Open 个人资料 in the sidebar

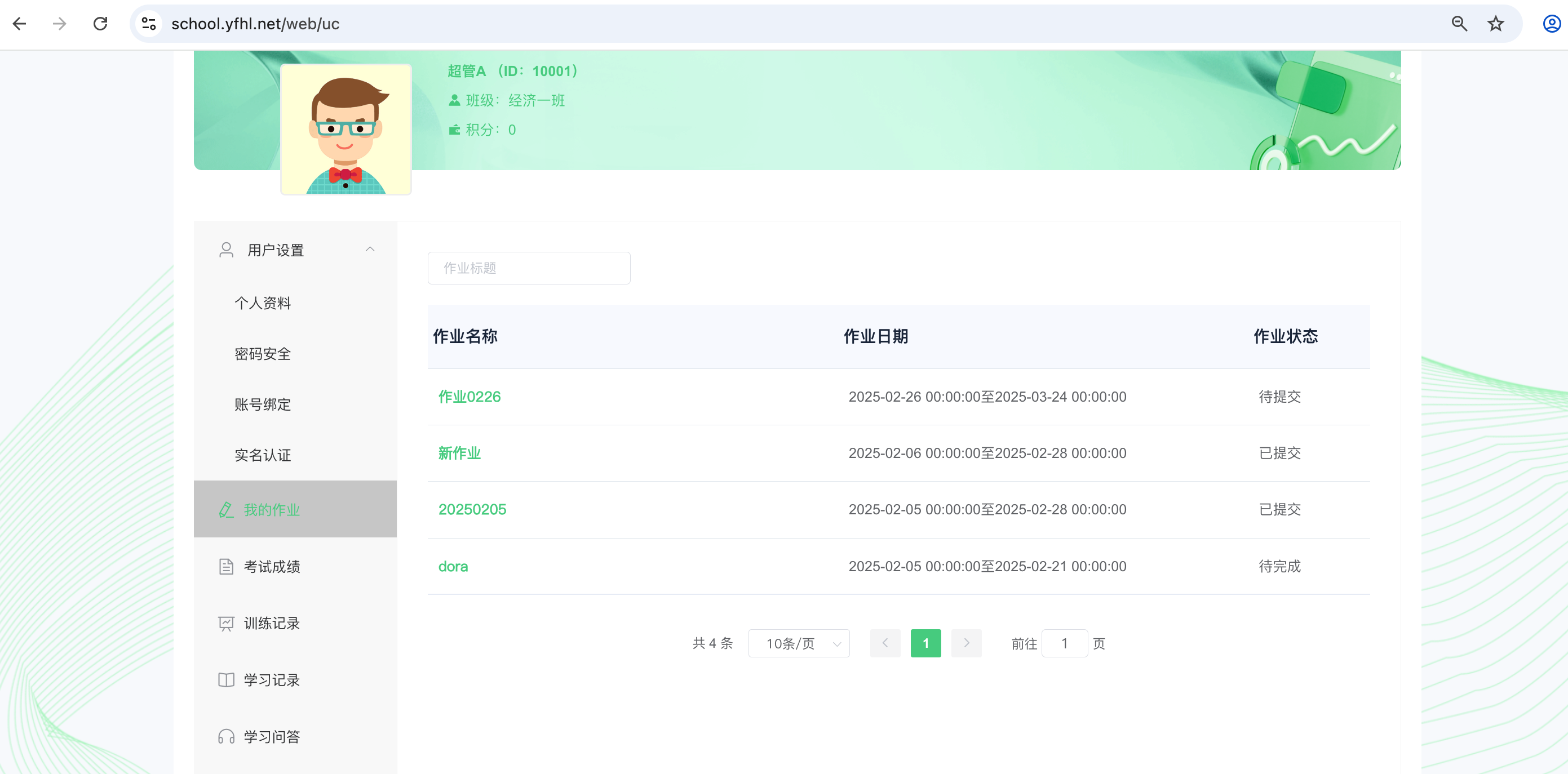pos(263,303)
